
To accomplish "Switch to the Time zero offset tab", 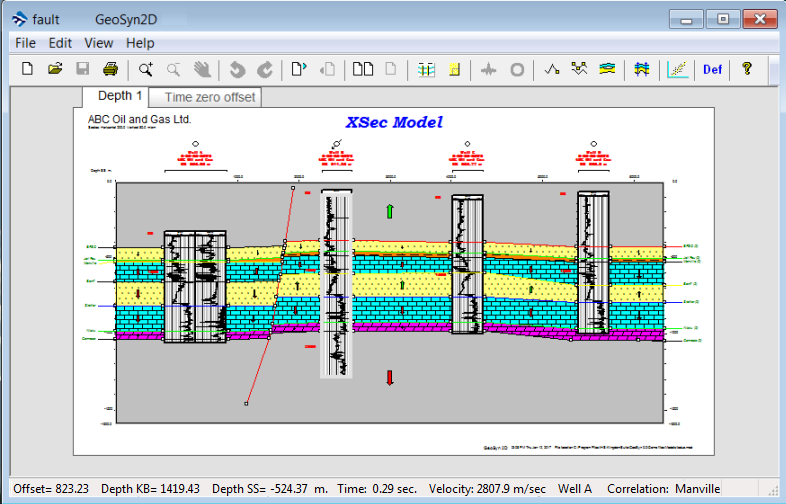I will (210, 97).
